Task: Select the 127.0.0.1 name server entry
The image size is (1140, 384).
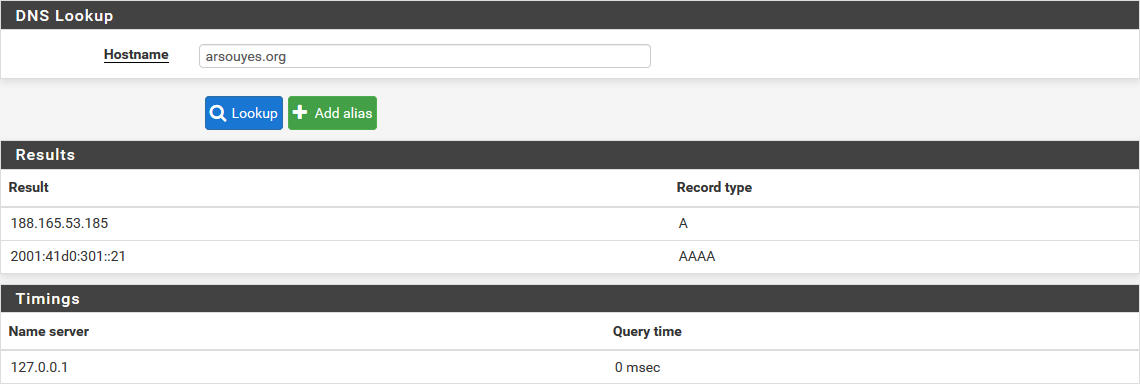Action: click(39, 367)
